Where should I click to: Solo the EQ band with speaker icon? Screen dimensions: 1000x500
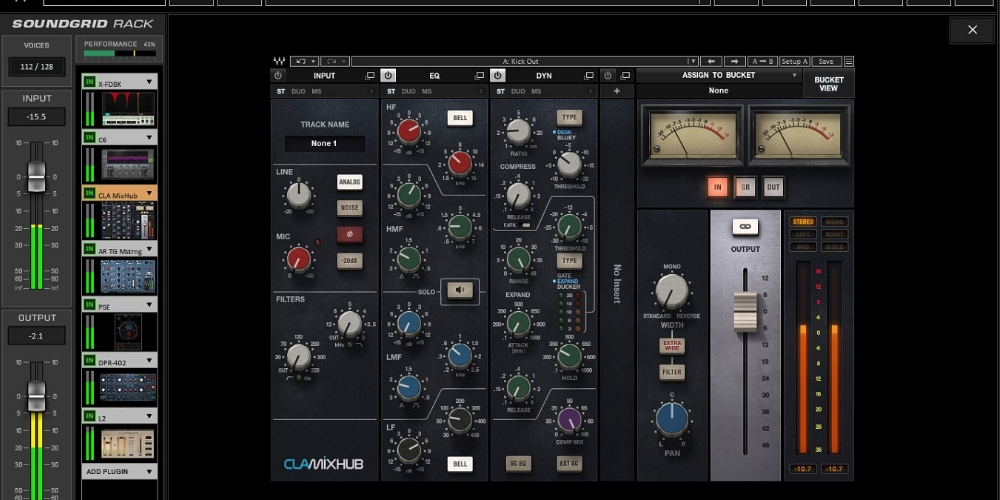[x=460, y=291]
